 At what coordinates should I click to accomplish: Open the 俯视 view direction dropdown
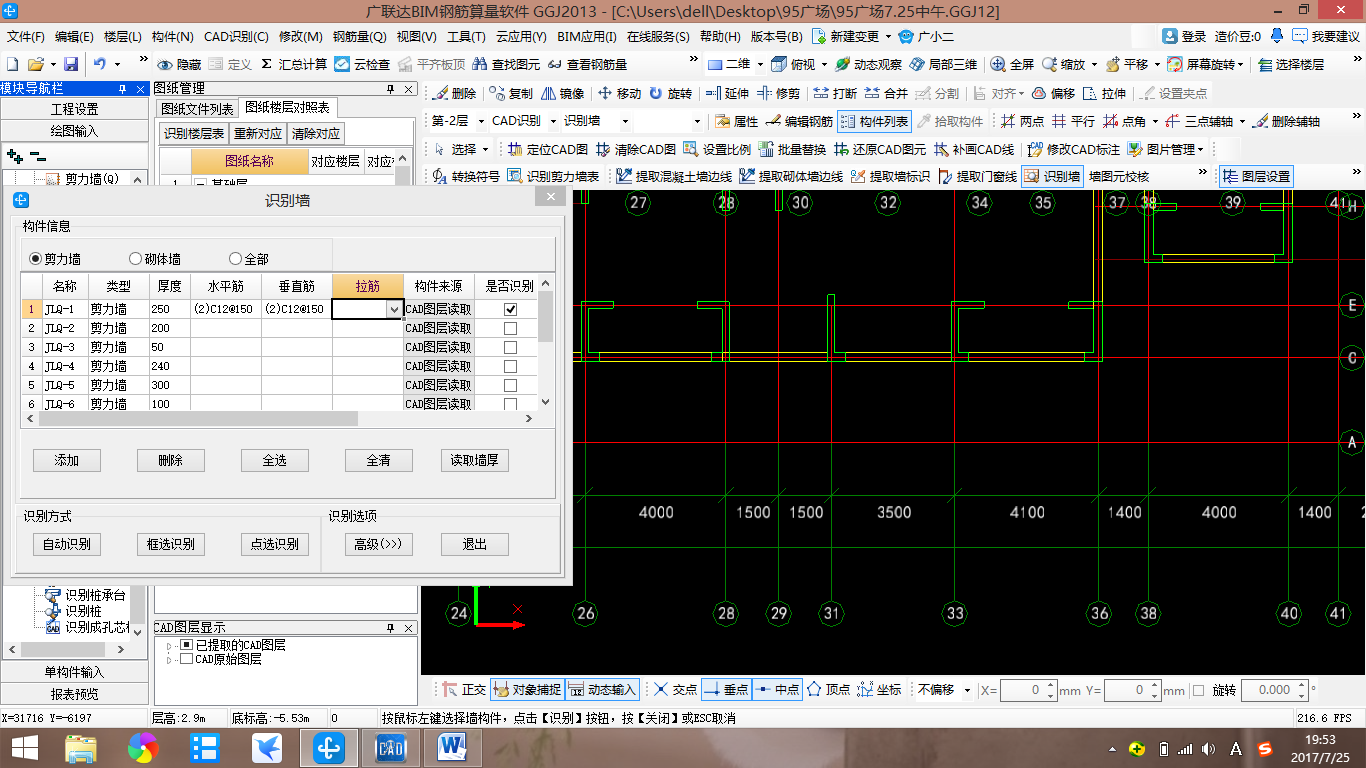coord(822,64)
